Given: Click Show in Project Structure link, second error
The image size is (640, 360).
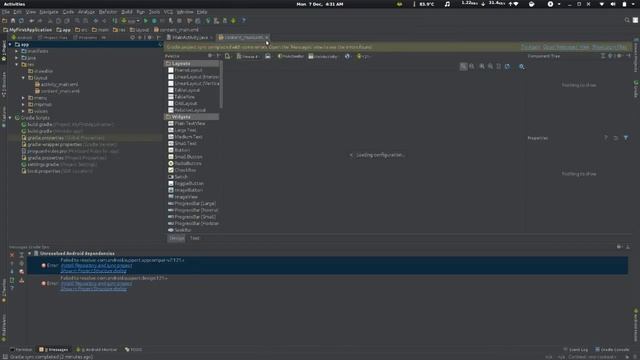Looking at the screenshot, I should tap(93, 289).
